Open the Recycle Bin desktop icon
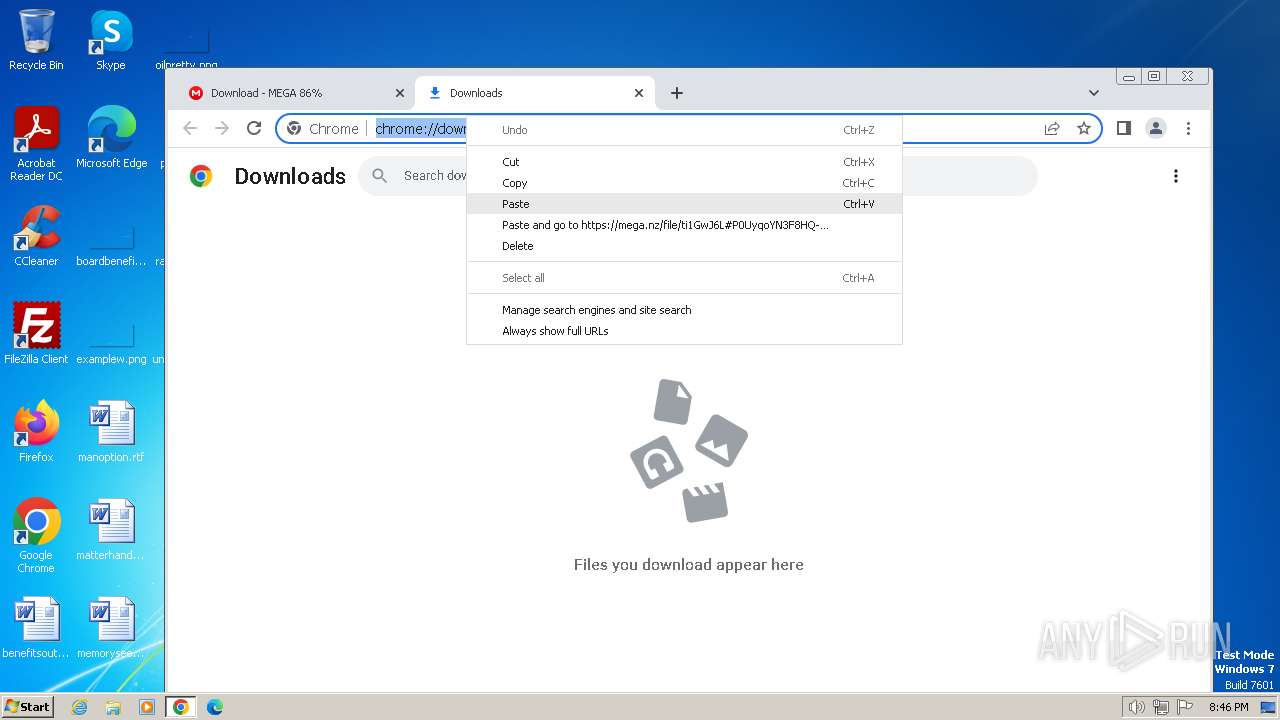 pyautogui.click(x=36, y=40)
